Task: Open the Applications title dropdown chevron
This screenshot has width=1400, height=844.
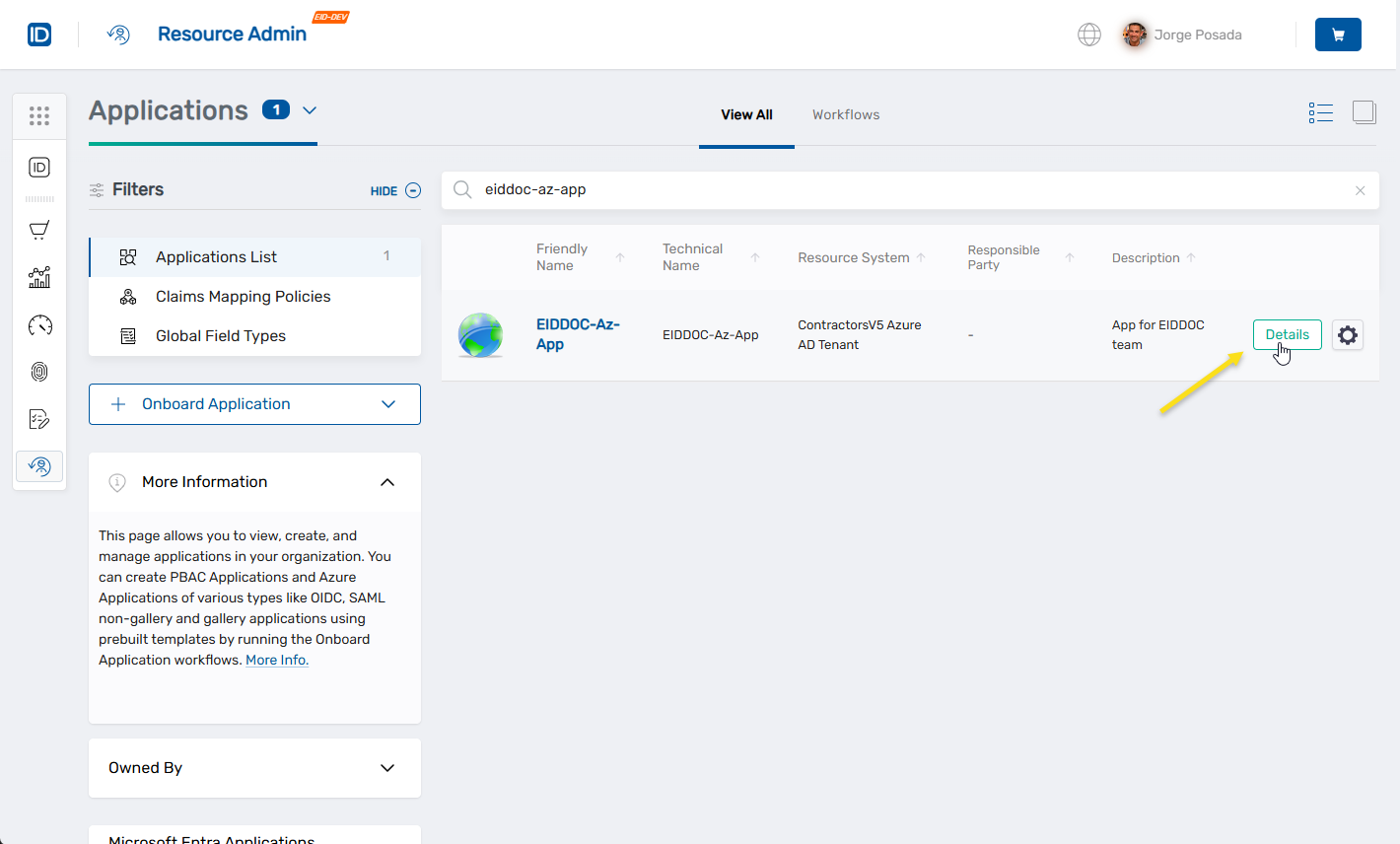Action: click(310, 110)
